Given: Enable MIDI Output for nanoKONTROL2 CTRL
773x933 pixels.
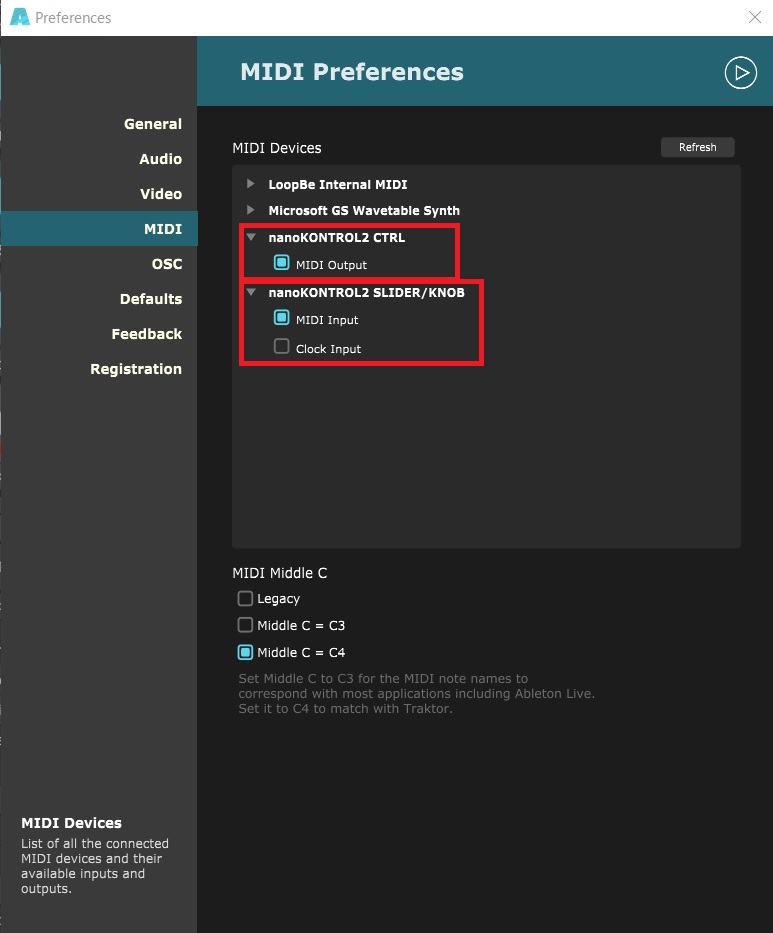Looking at the screenshot, I should (x=281, y=262).
